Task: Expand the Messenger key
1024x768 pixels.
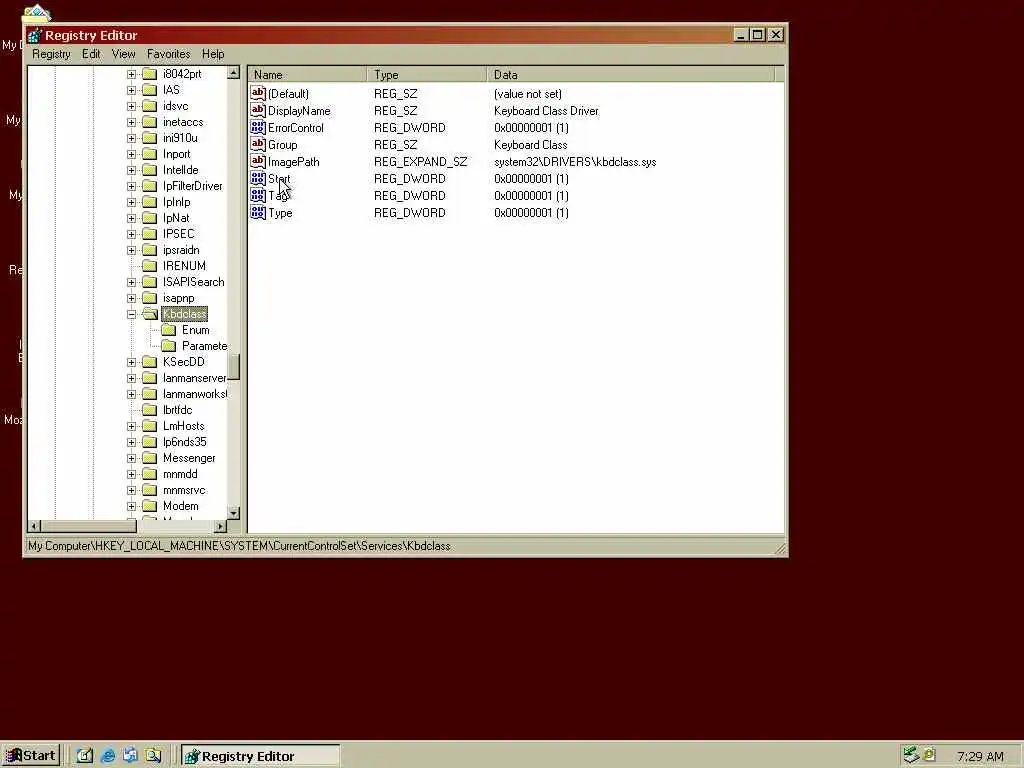Action: [131, 458]
